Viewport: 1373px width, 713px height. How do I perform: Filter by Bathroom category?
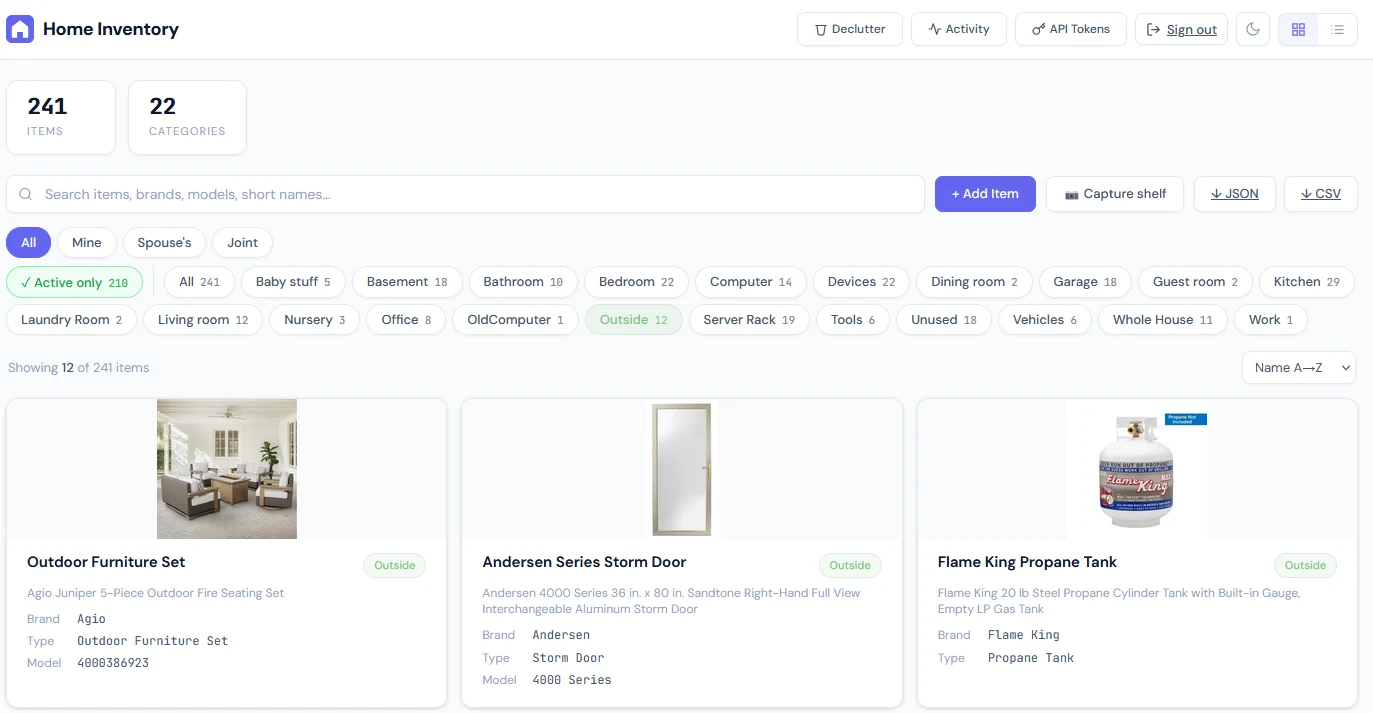(x=523, y=282)
